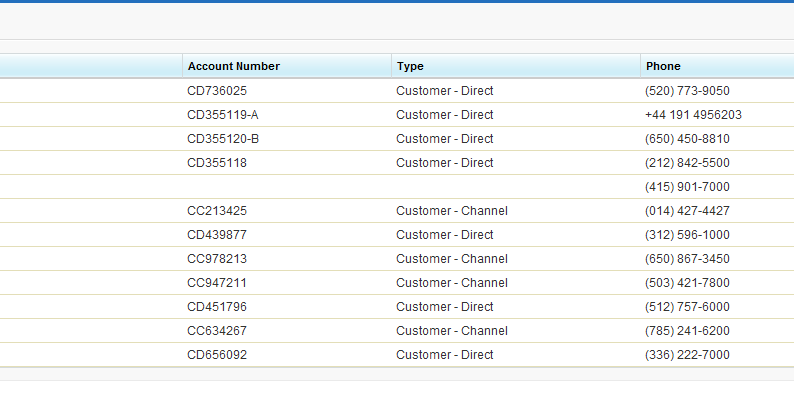Viewport: 794px width, 417px height.
Task: Click phone number (415) 901-7000
Action: (687, 187)
